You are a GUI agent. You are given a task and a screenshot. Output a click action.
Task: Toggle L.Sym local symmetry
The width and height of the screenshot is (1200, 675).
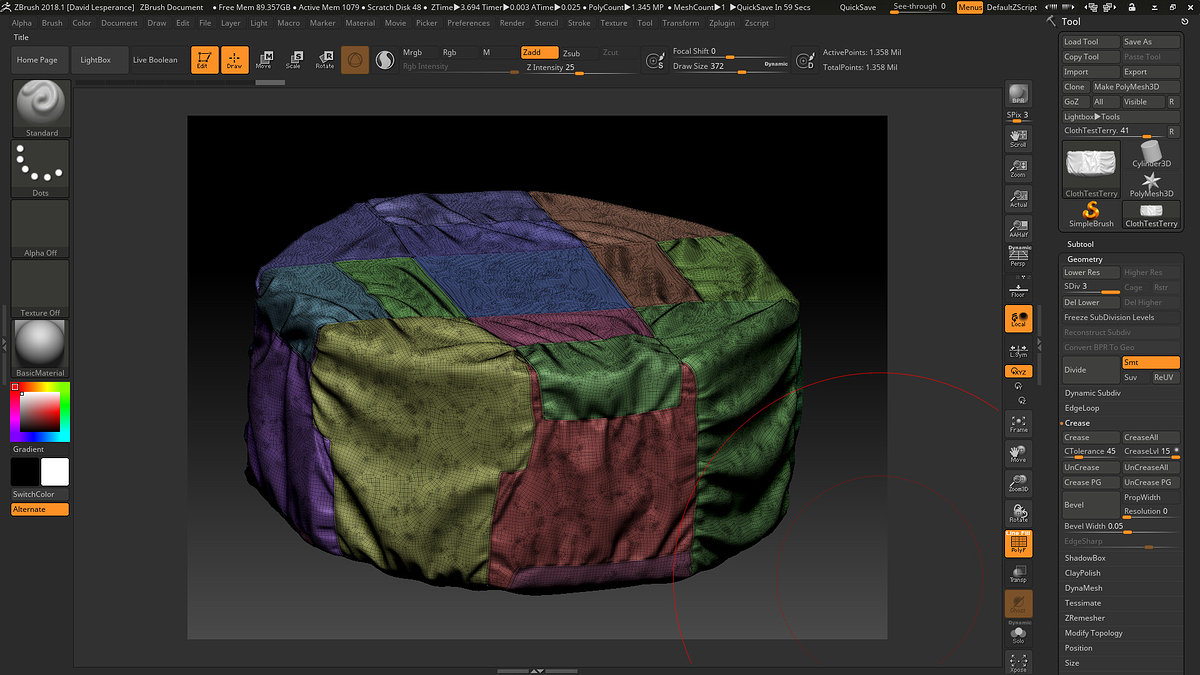click(x=1018, y=349)
